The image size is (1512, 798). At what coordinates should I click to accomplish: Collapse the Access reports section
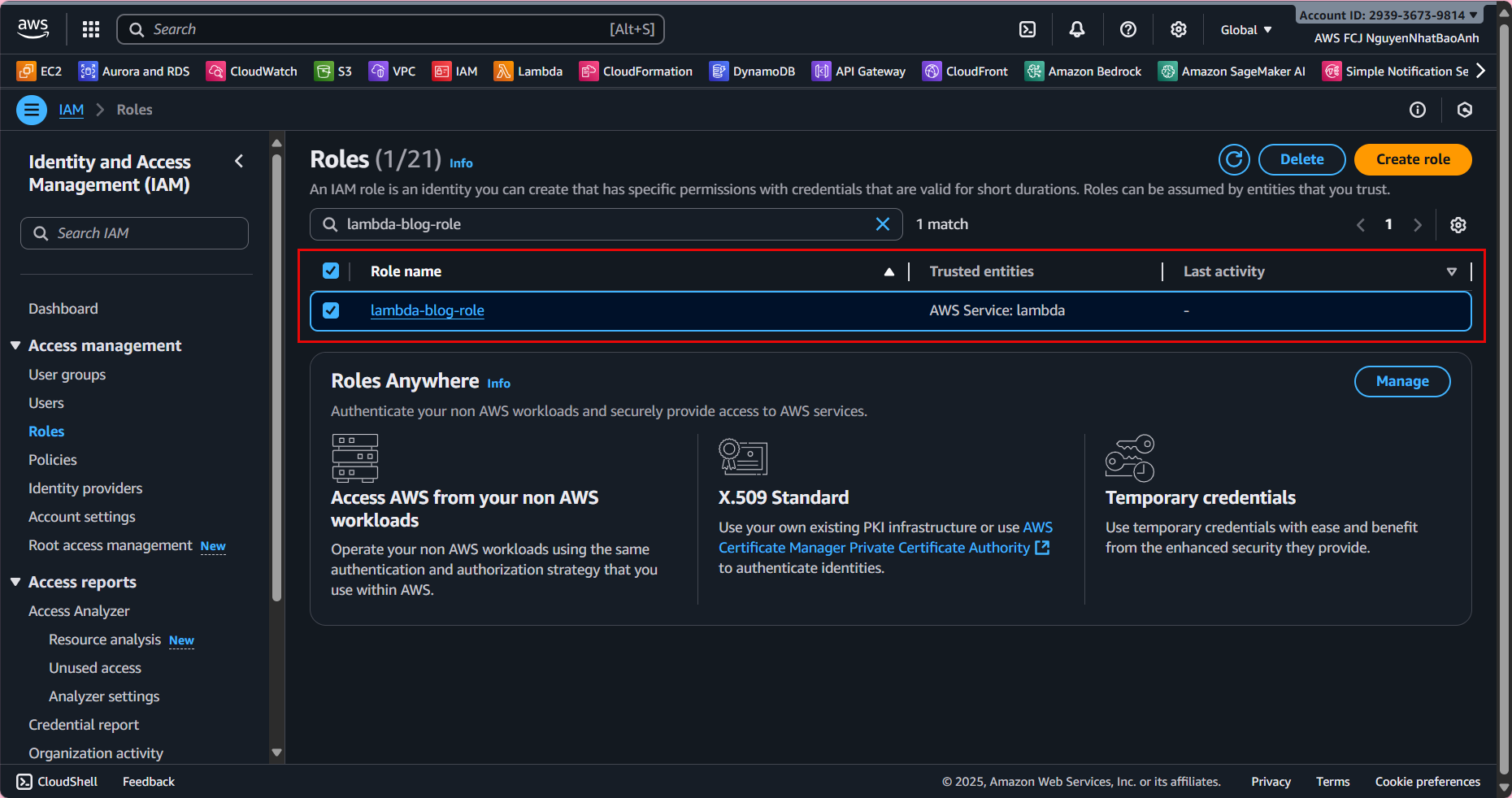(x=15, y=582)
